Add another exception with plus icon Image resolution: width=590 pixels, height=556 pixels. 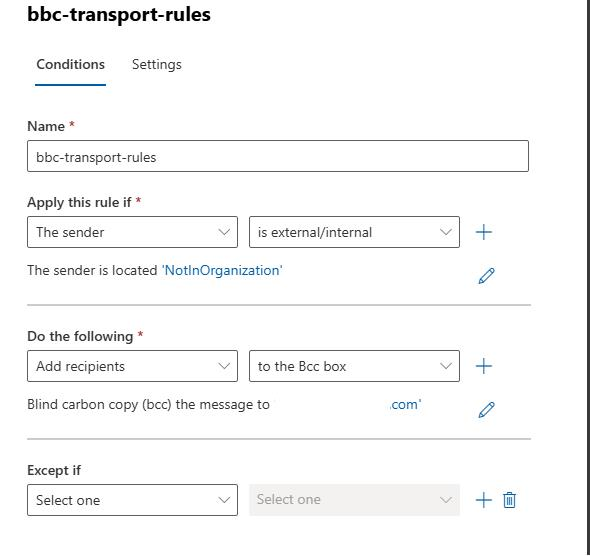coord(484,500)
